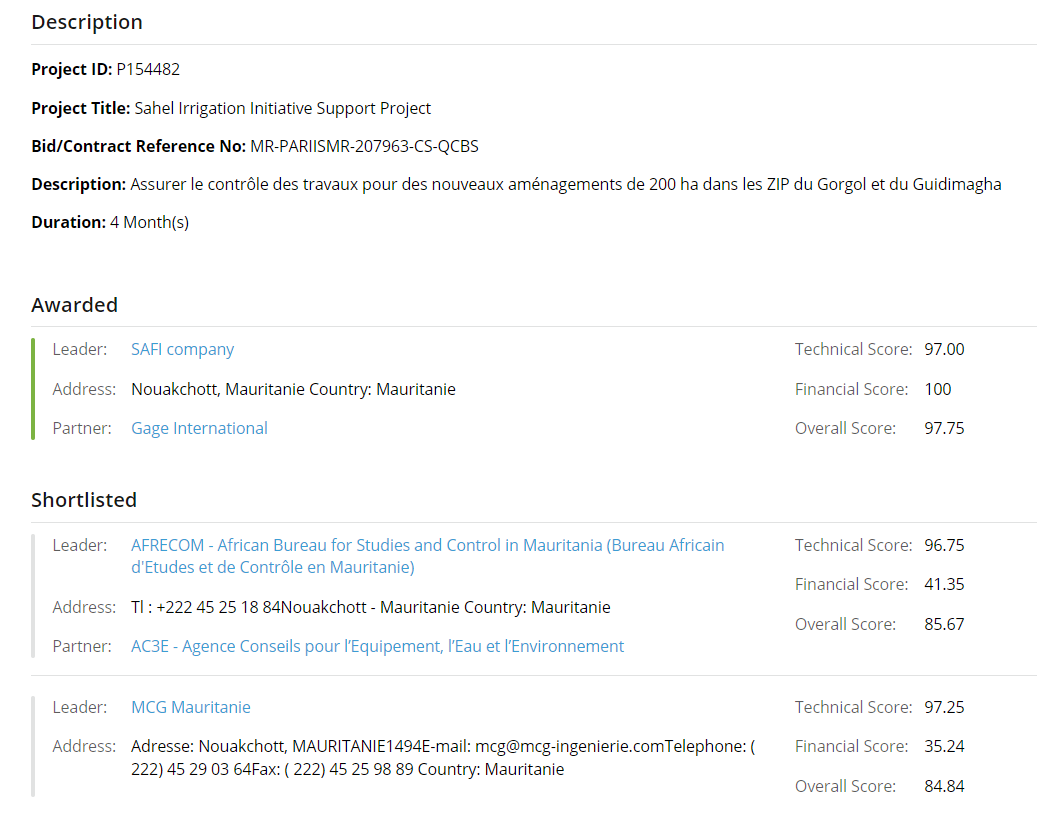Click AFRECOM's overall score 85.67
This screenshot has height=832, width=1037.
[944, 624]
